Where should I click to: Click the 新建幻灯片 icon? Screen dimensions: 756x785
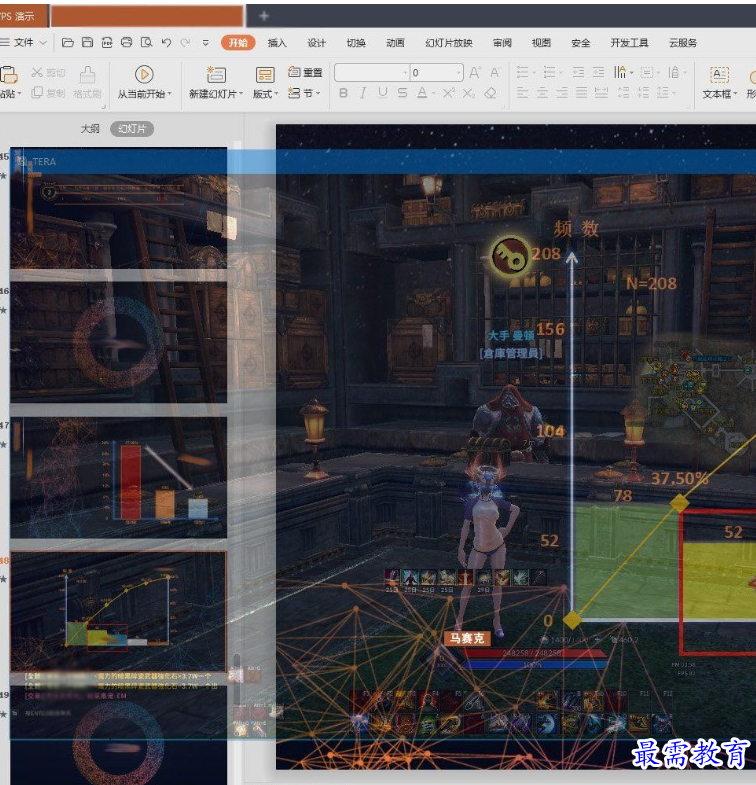coord(216,75)
